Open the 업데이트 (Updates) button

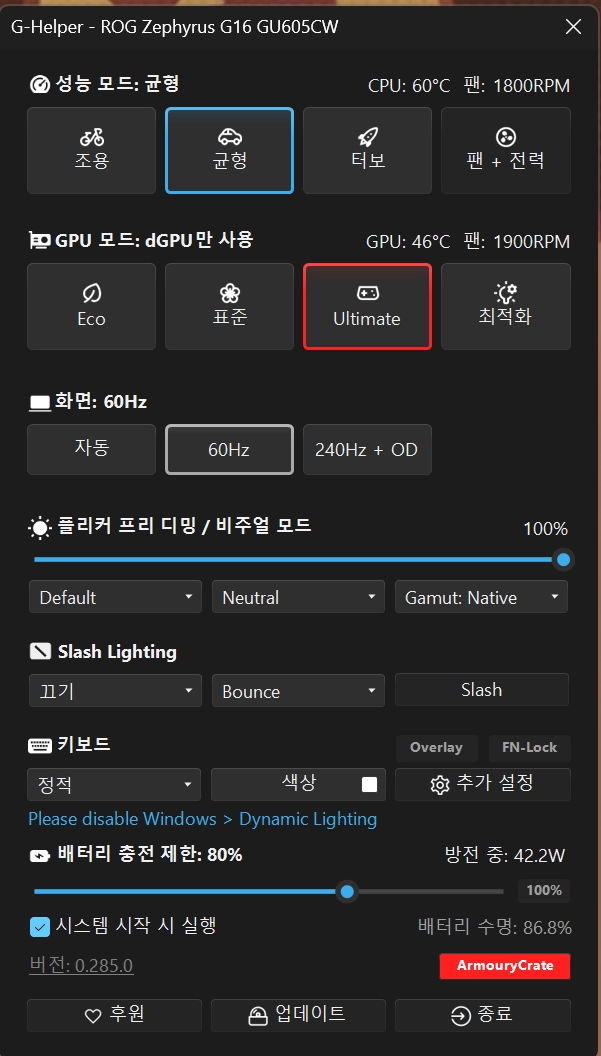(x=298, y=1015)
